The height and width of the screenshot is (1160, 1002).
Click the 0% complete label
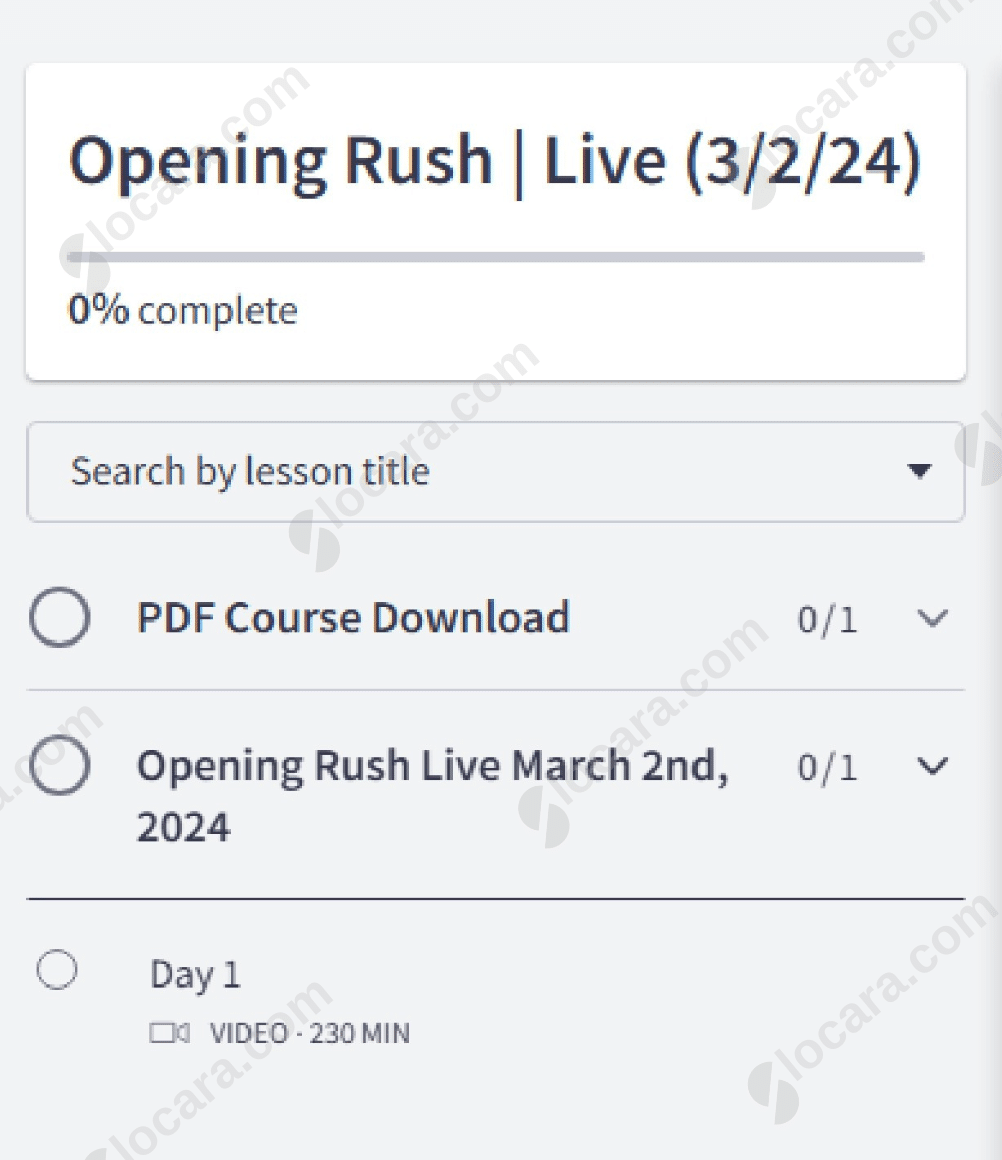(x=183, y=310)
